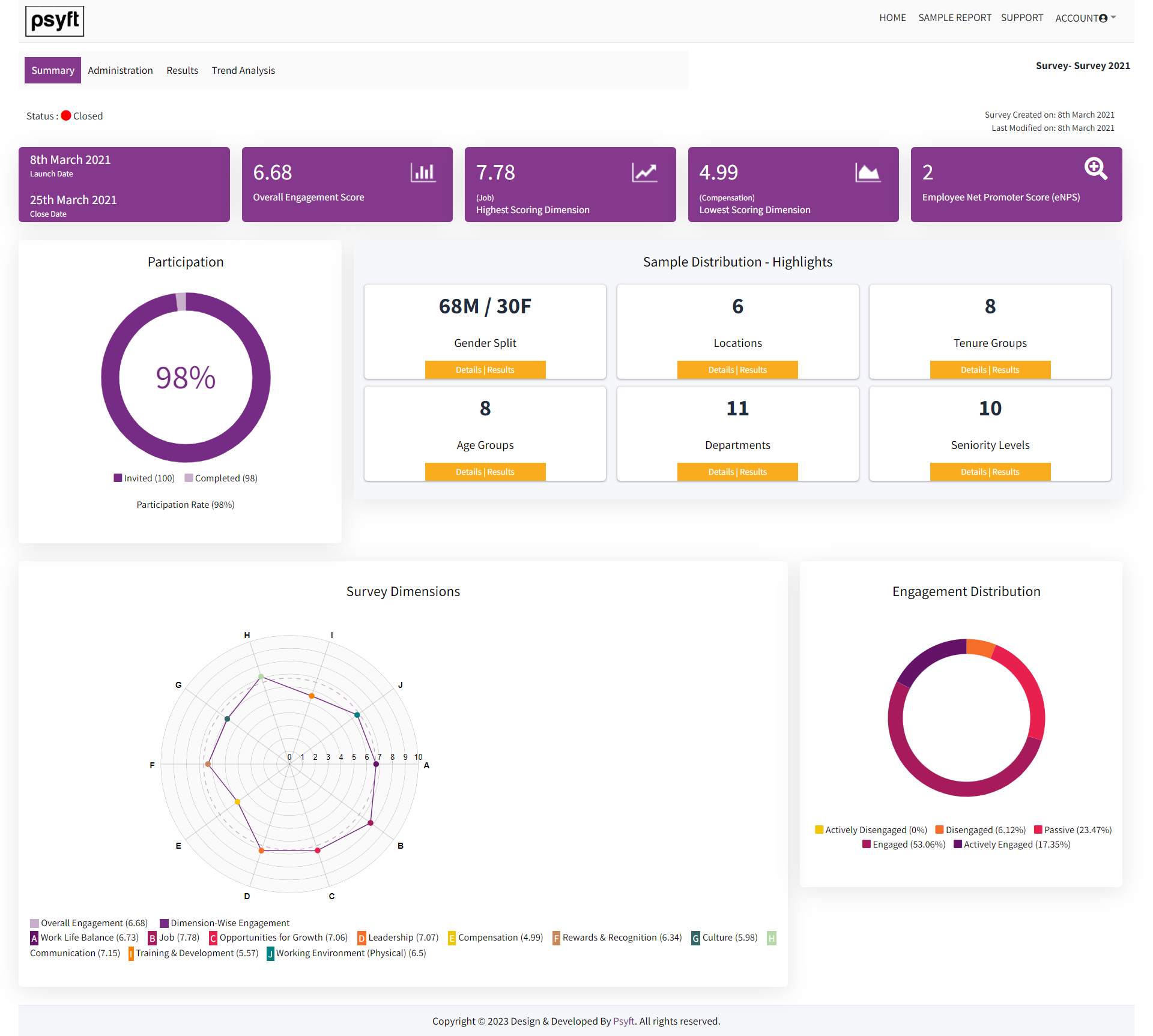This screenshot has height=1036, width=1153.
Task: Click the Psyft link in the footer
Action: (624, 1020)
